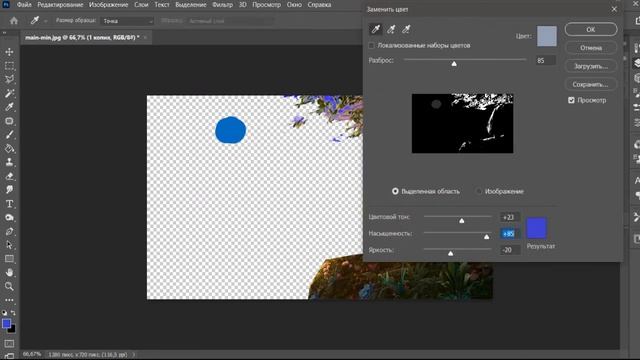
Task: Click the Сохранить button
Action: point(591,84)
